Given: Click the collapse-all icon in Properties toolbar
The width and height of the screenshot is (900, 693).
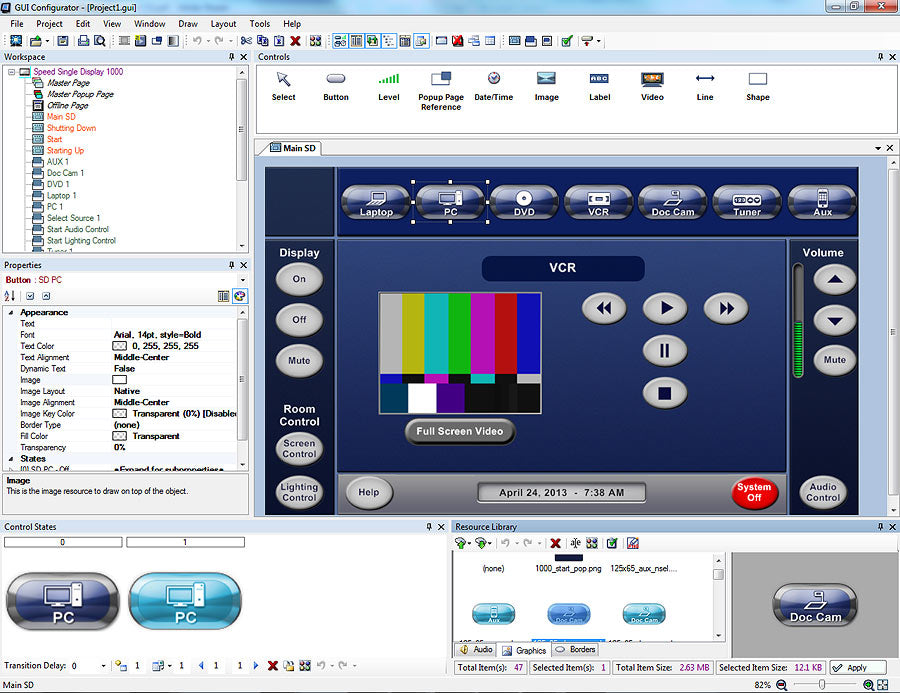Looking at the screenshot, I should 46,296.
